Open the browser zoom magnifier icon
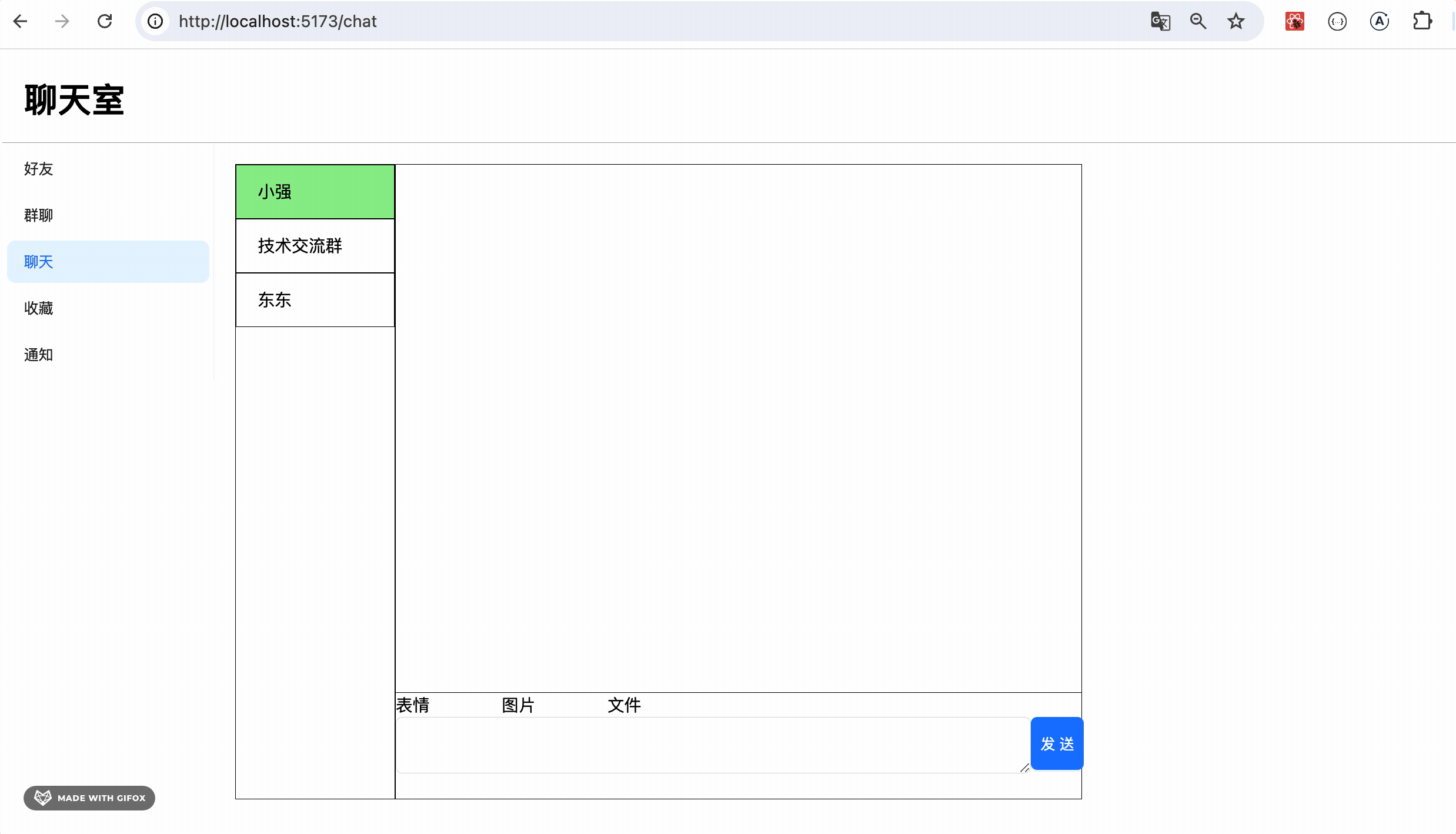 1198,22
